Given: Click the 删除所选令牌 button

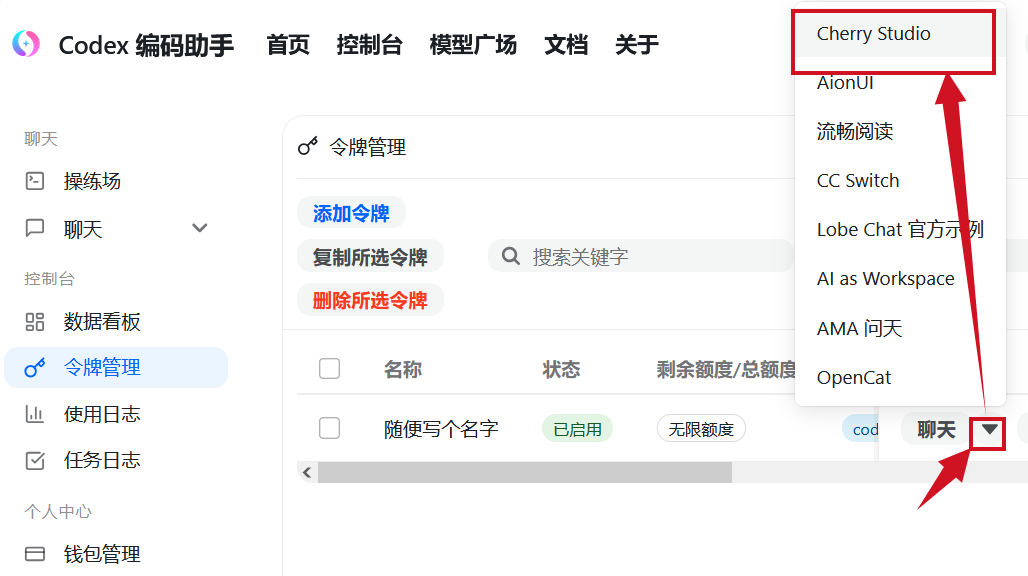Looking at the screenshot, I should click(370, 300).
